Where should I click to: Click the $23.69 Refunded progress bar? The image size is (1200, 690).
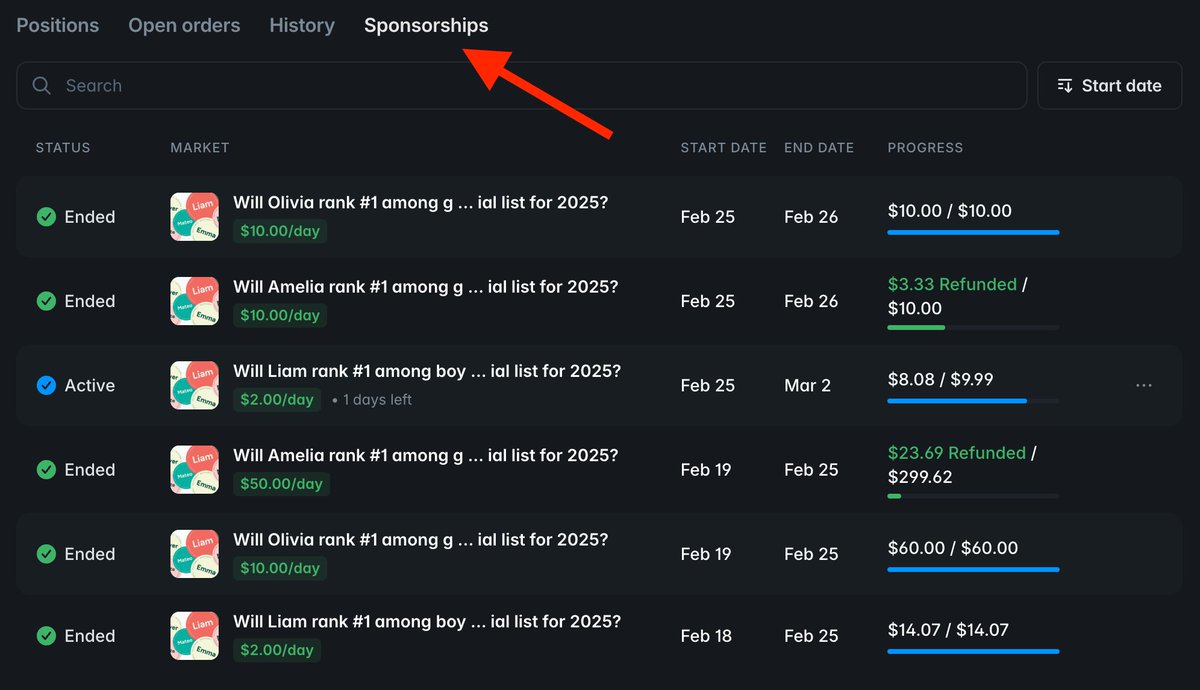pos(972,496)
